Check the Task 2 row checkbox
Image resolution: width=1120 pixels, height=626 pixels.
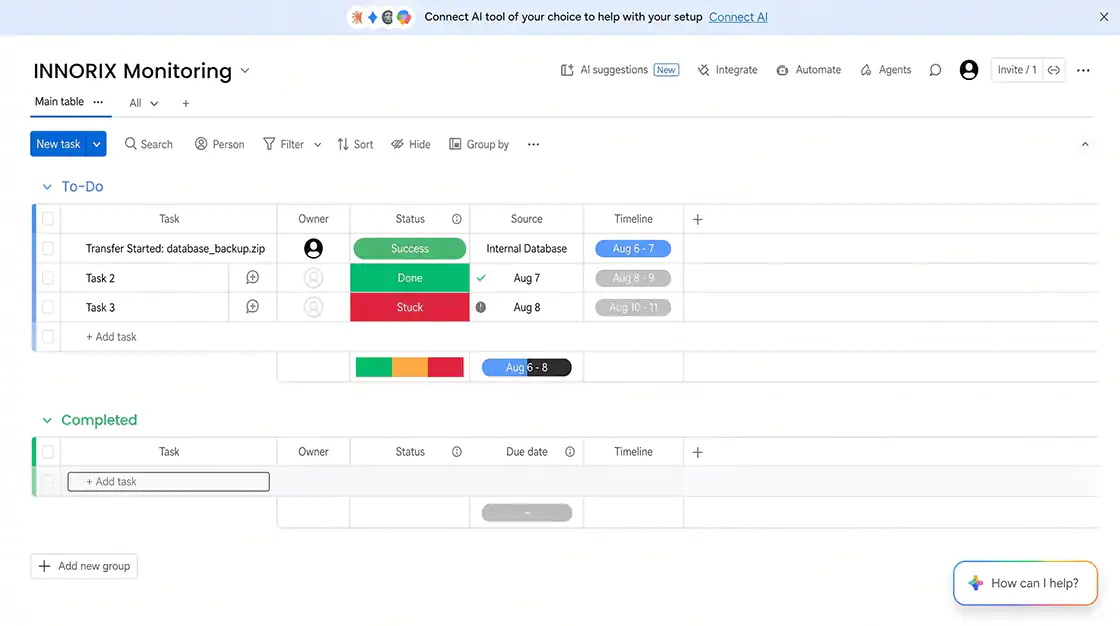[48, 278]
